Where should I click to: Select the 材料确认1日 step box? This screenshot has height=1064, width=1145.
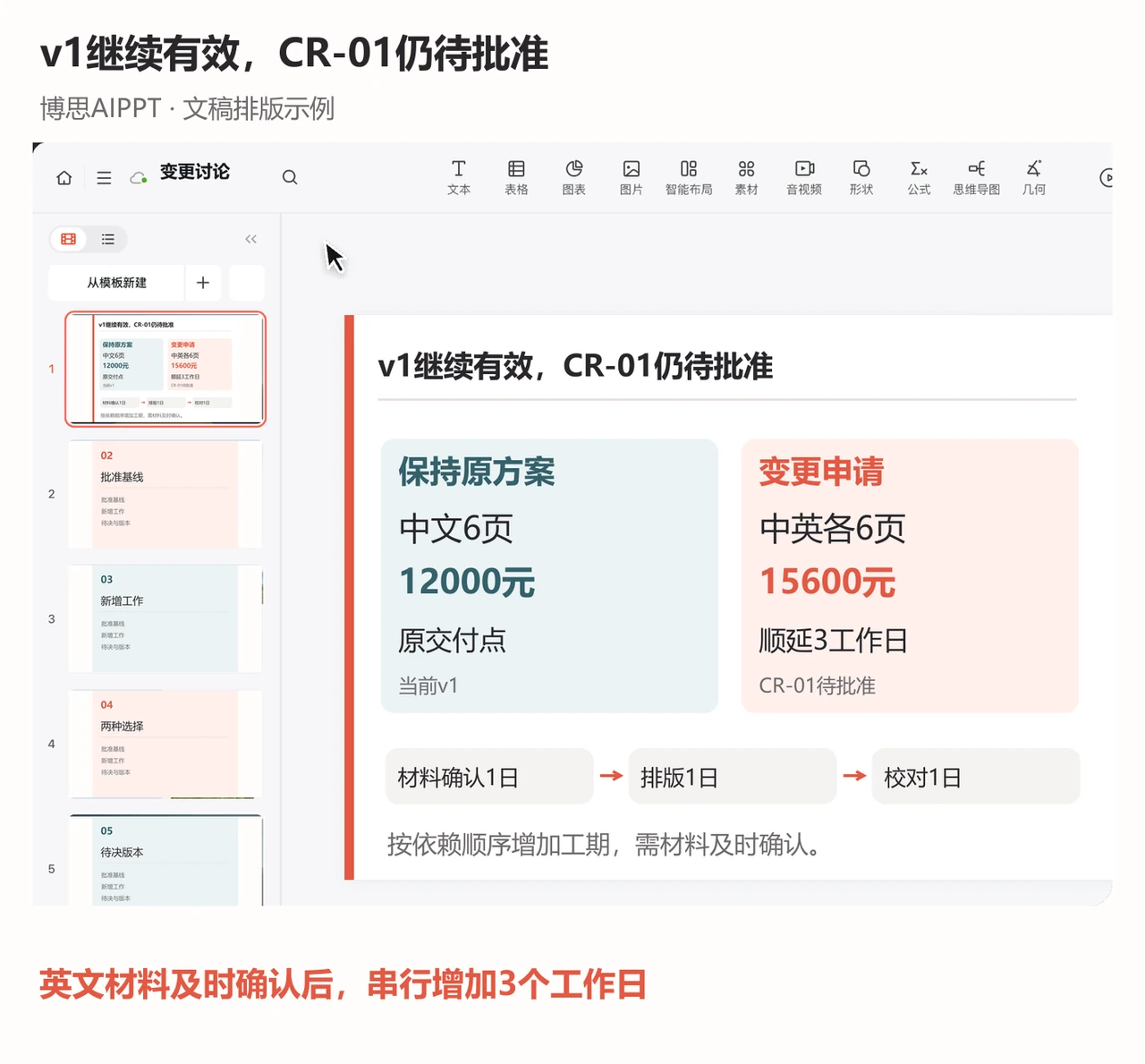pos(489,777)
